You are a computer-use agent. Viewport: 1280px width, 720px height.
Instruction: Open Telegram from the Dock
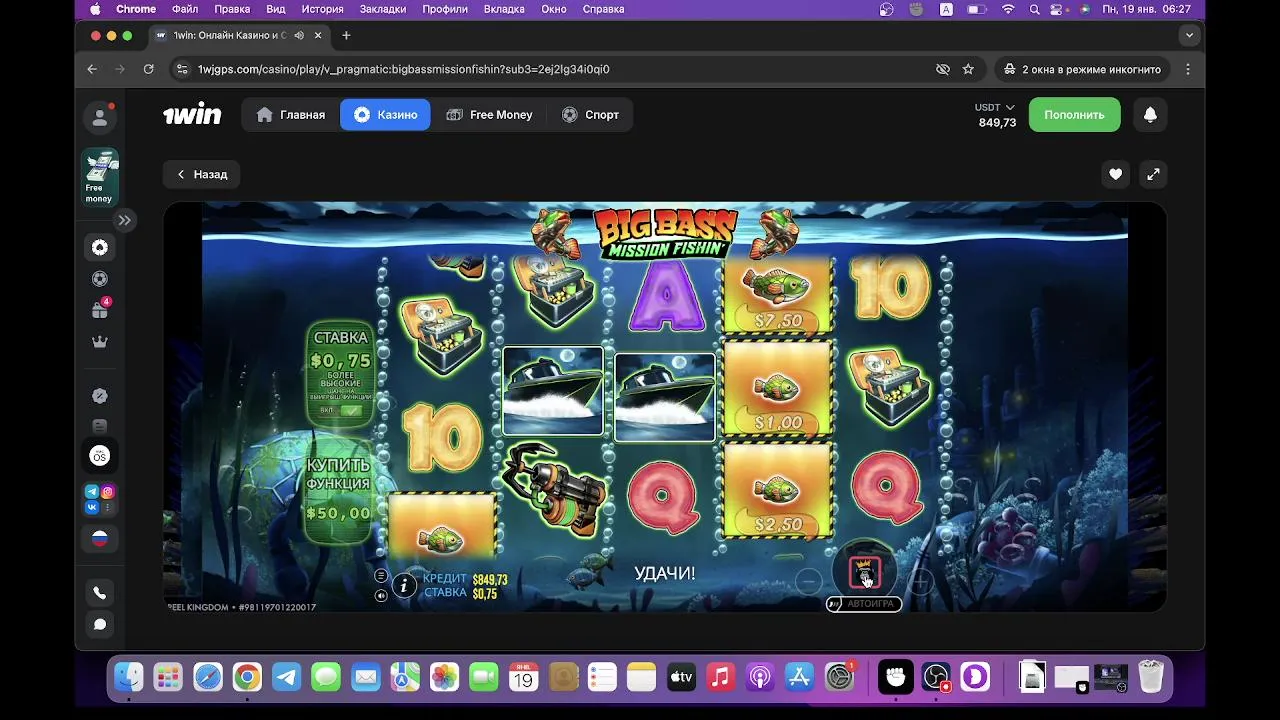tap(286, 677)
